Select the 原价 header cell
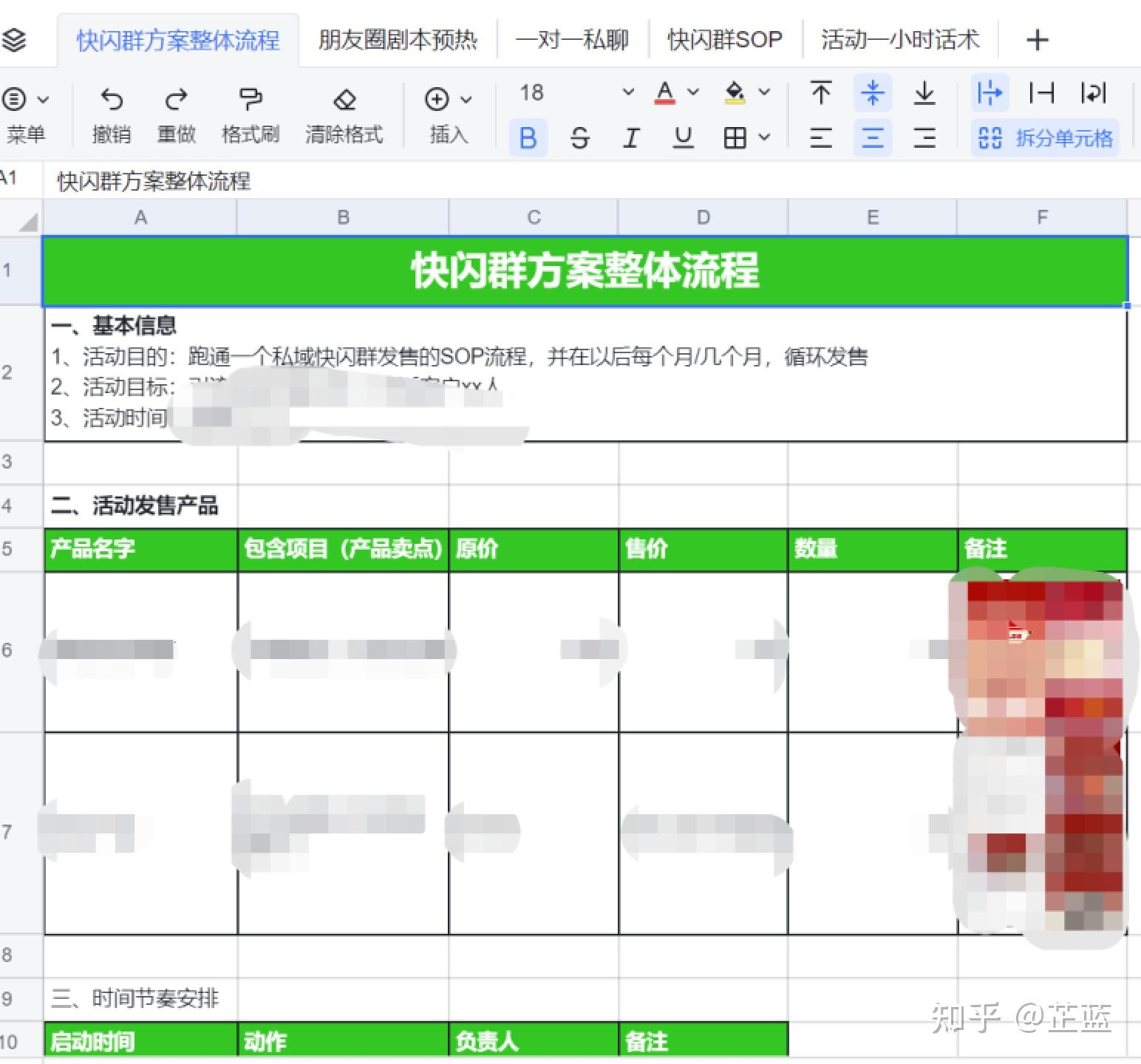Screen dimensions: 1141x1064 [534, 549]
